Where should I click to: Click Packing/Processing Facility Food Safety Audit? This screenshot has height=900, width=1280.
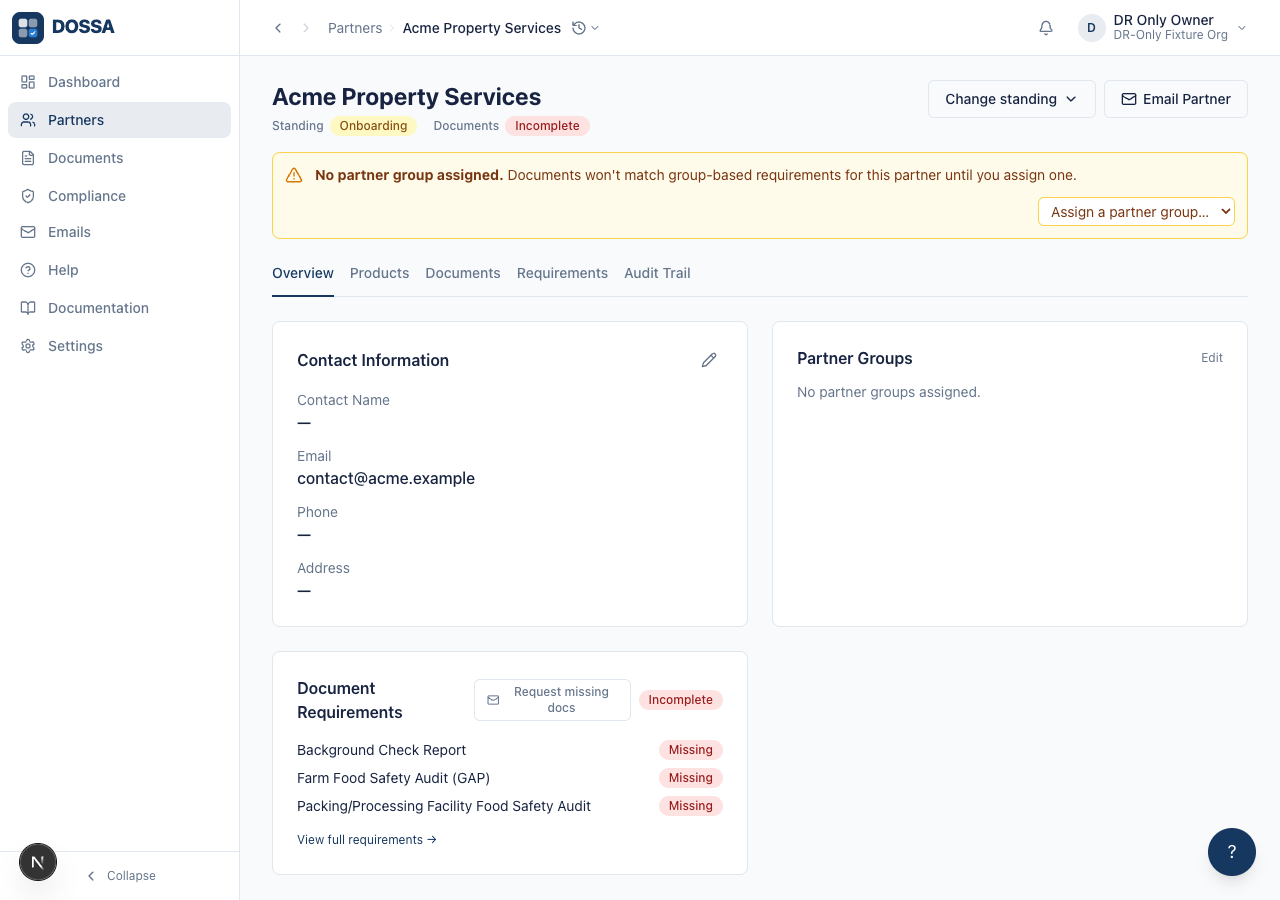444,806
